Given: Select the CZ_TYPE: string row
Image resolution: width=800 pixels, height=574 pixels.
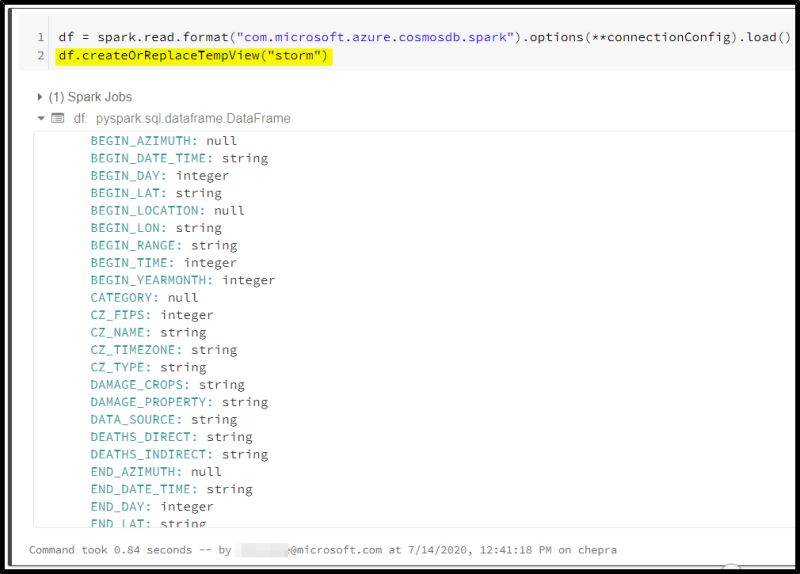Looking at the screenshot, I should 148,367.
